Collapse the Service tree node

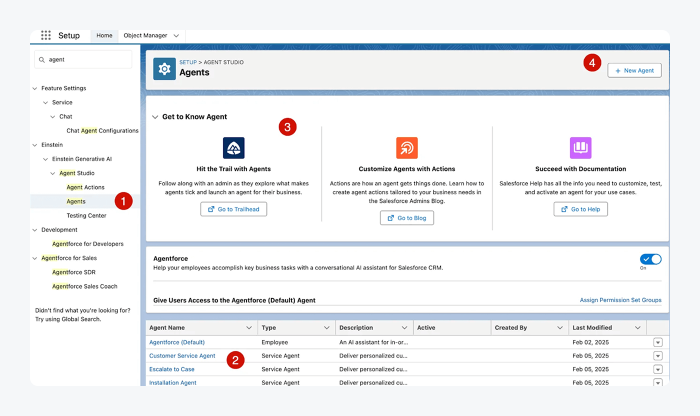[x=46, y=103]
